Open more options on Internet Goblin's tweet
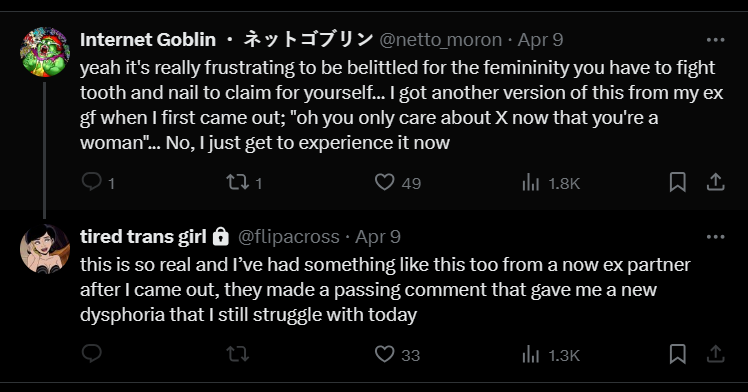The image size is (748, 392). pyautogui.click(x=716, y=40)
